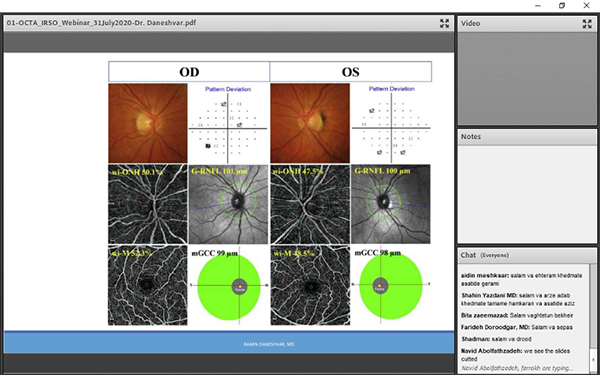Screen dimensions: 600x375
Task: Click the wi-ONH 50.1% angiography image
Action: click(x=148, y=204)
